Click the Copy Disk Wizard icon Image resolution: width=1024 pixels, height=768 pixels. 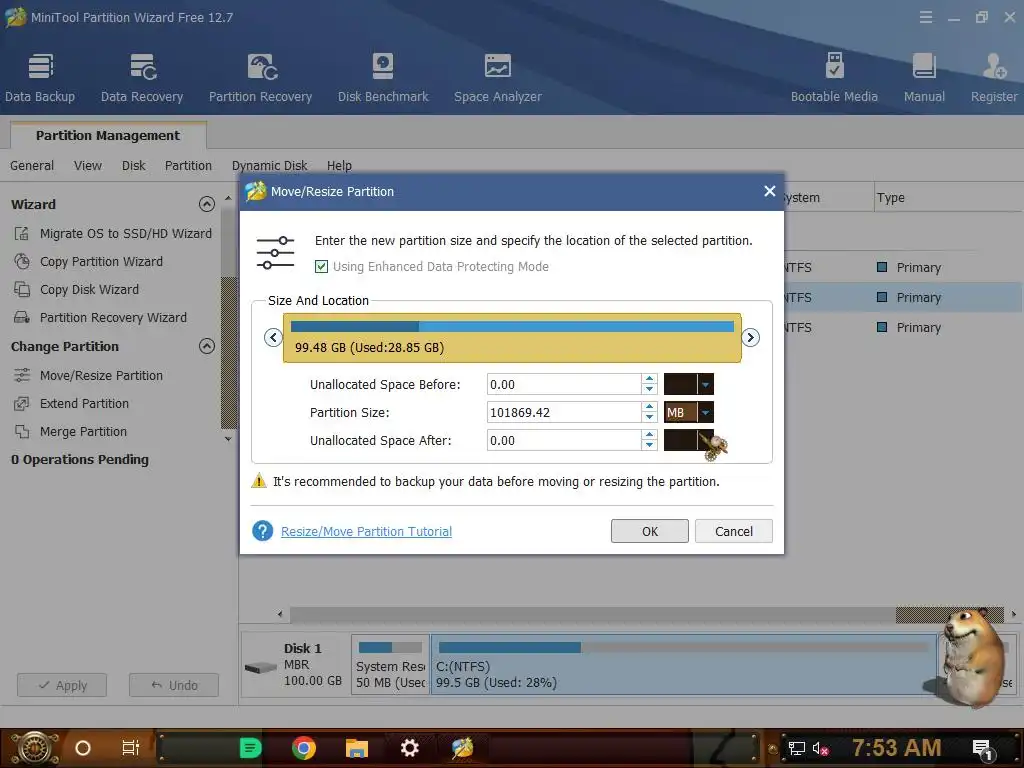[22, 289]
